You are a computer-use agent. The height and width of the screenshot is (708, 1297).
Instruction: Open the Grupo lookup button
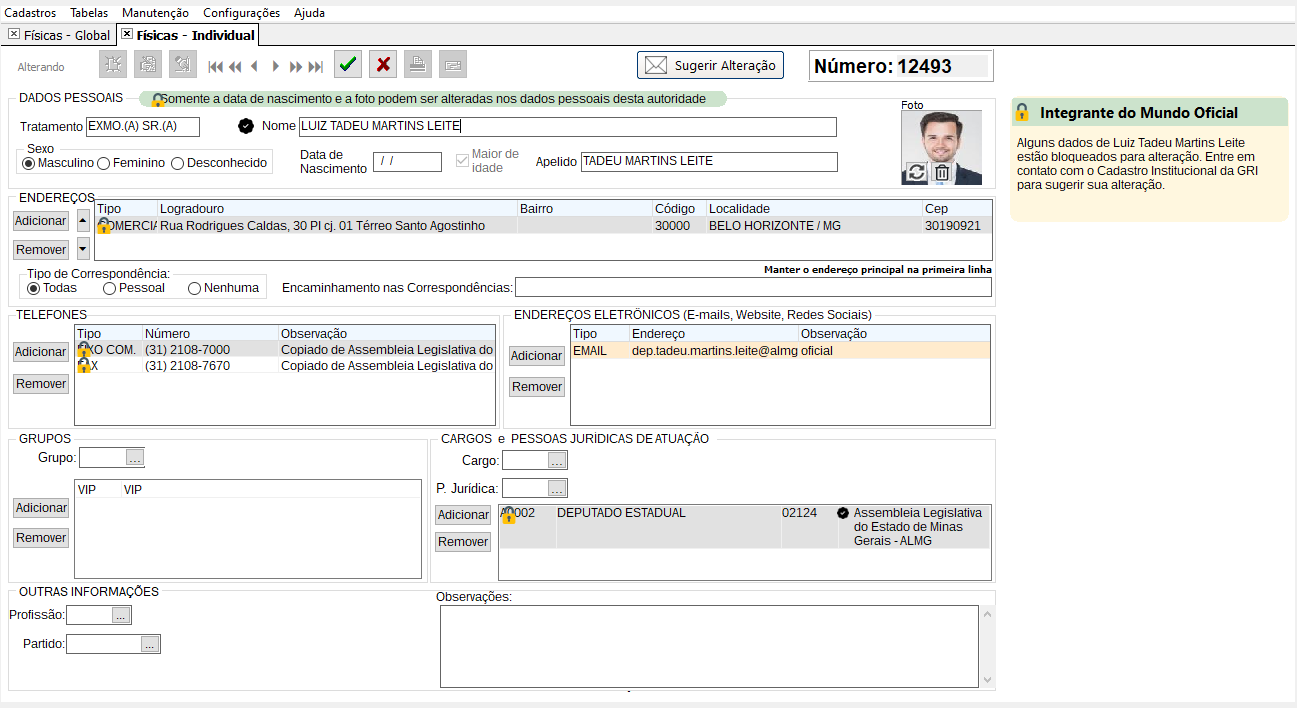pos(135,458)
